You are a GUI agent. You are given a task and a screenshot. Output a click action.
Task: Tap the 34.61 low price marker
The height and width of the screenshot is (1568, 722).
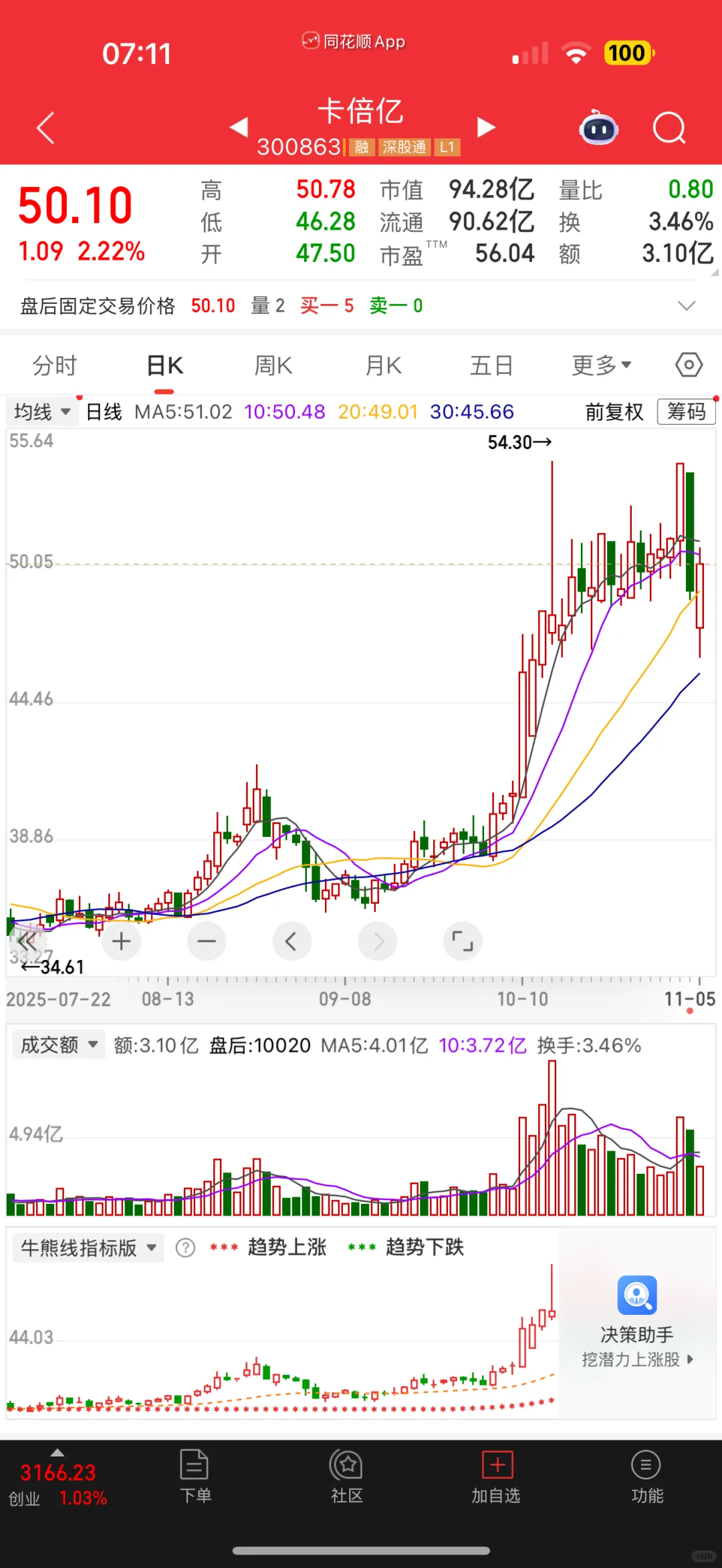pos(53,967)
